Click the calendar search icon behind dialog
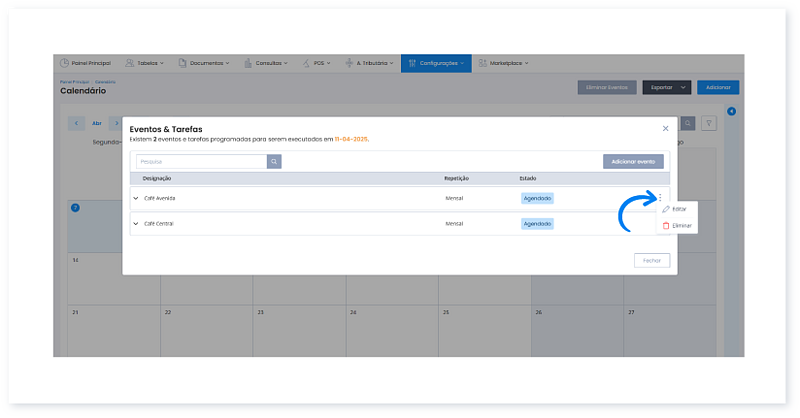The height and width of the screenshot is (418, 800). pos(687,124)
